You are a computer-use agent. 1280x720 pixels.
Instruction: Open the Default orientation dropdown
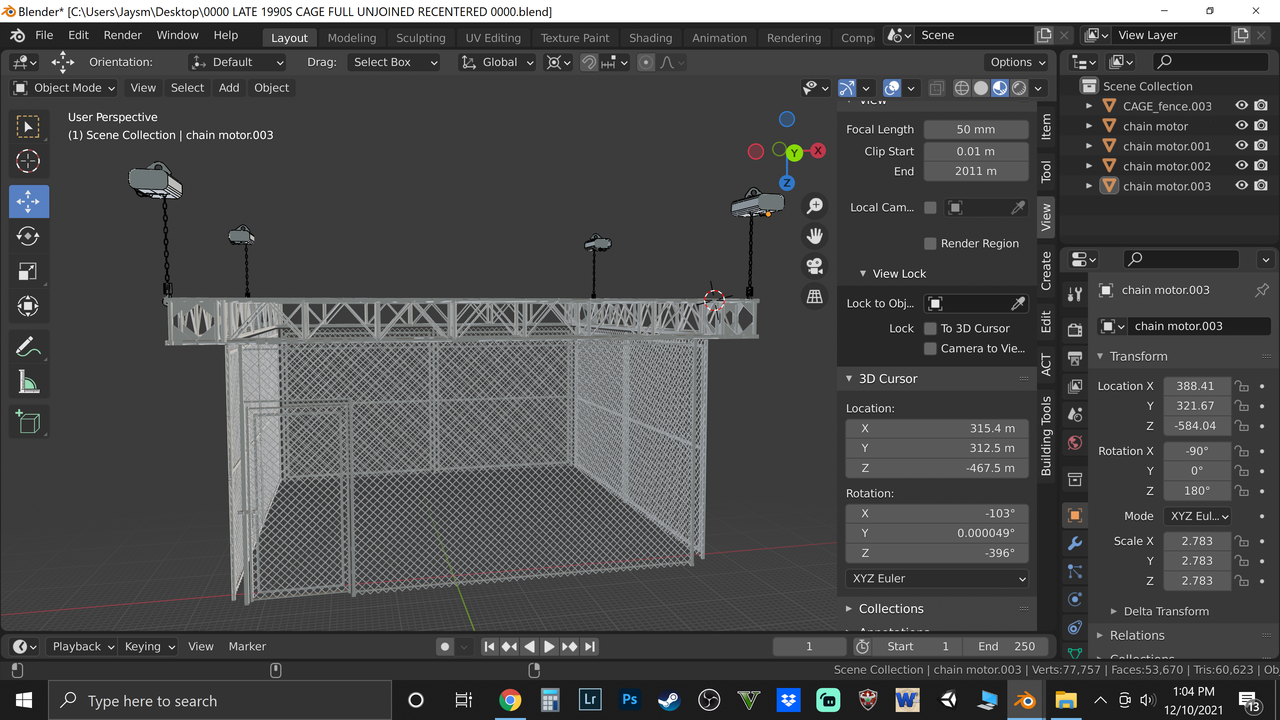(238, 62)
